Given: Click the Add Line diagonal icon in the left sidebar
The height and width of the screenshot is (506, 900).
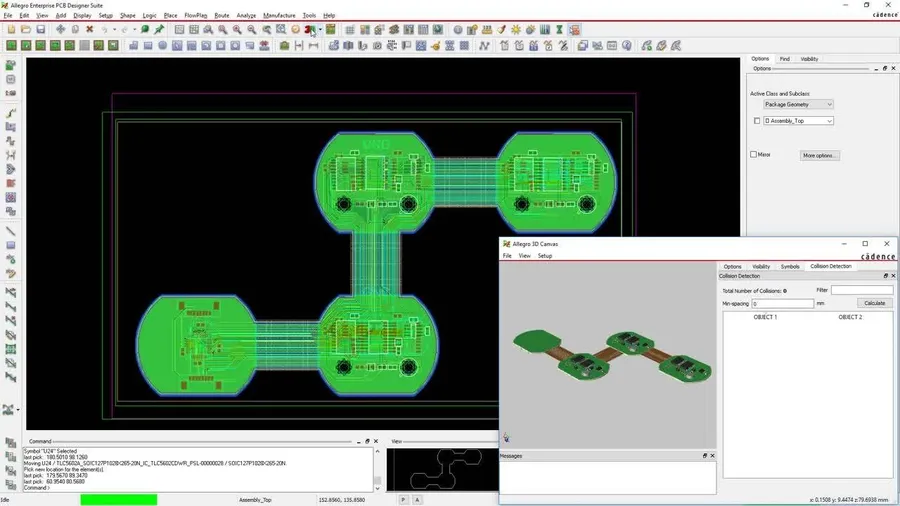Looking at the screenshot, I should (x=11, y=231).
